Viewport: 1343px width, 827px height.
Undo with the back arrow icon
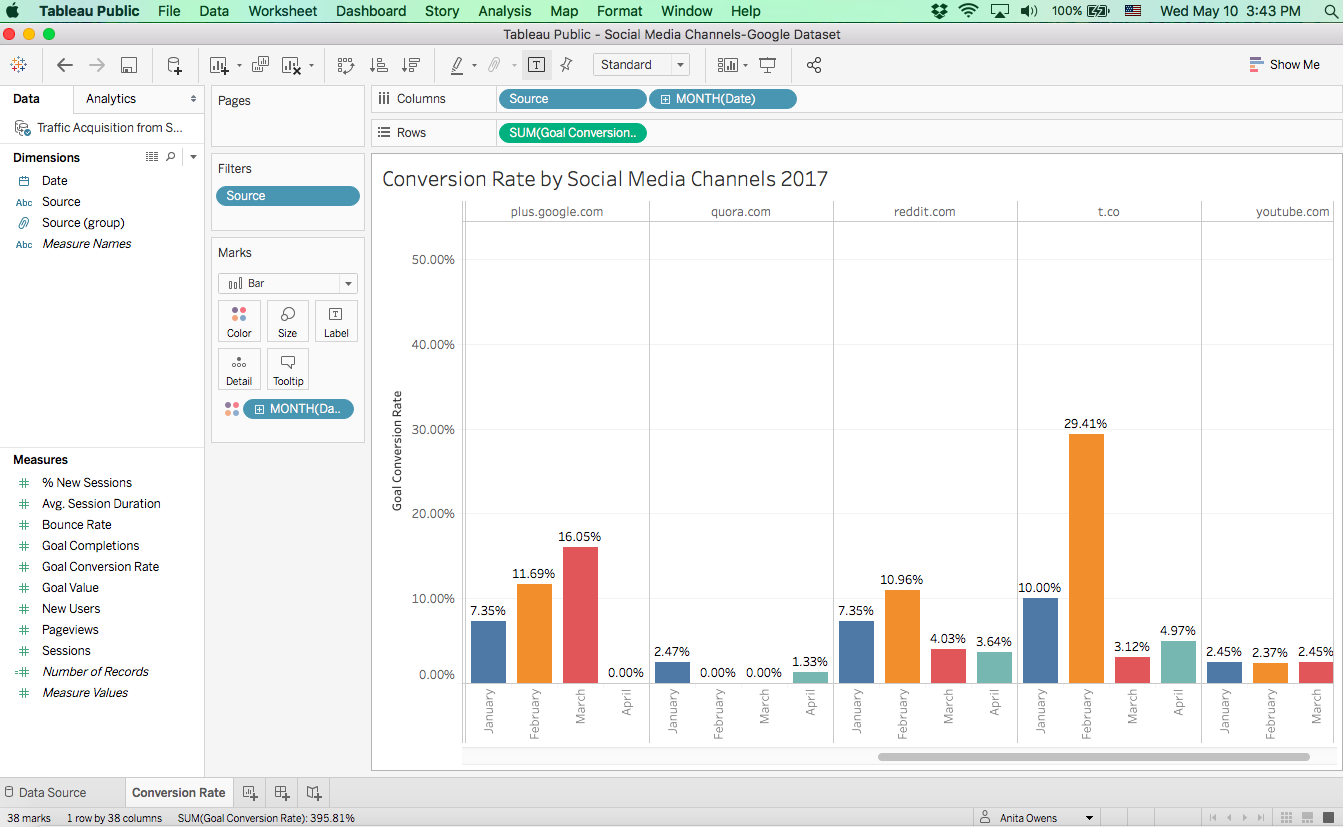pyautogui.click(x=65, y=65)
